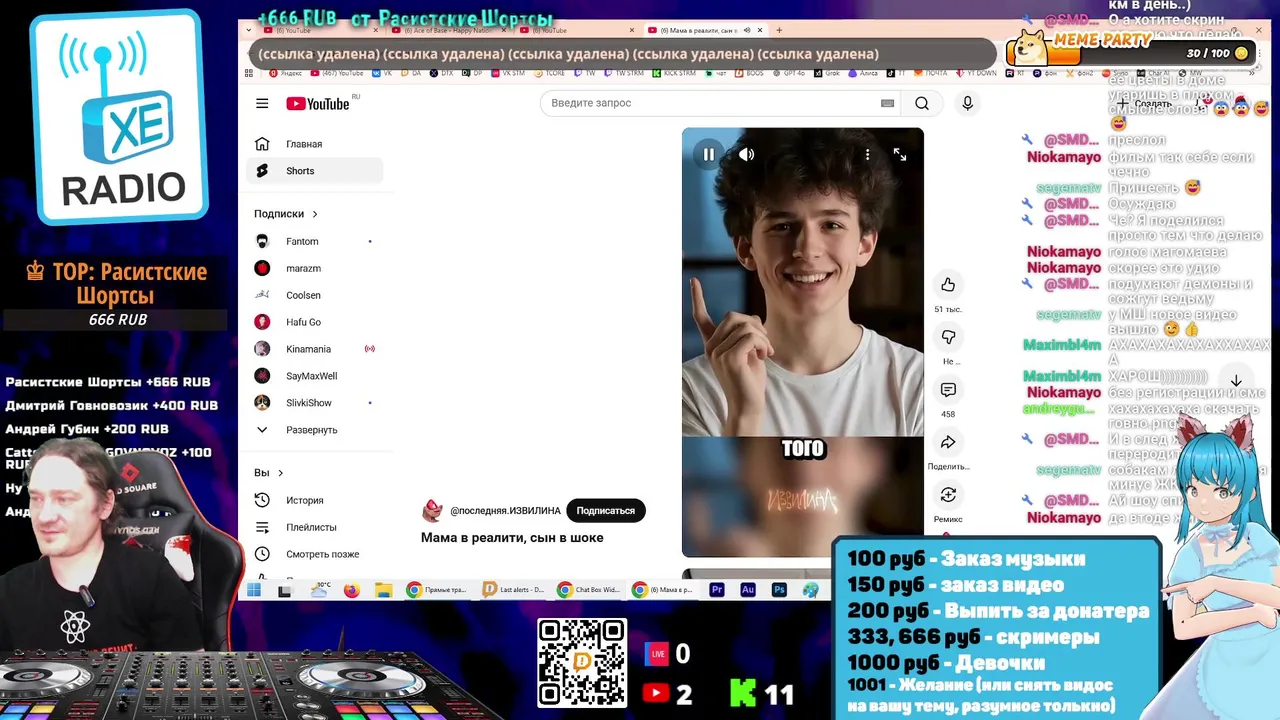Viewport: 1280px width, 720px height.
Task: Open the (467) YouTube bookmark
Action: (337, 73)
